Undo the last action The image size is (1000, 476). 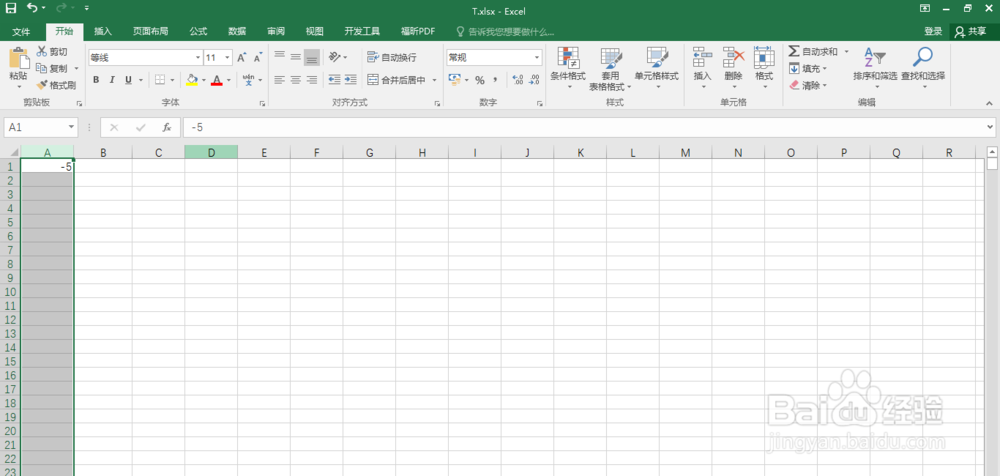click(33, 8)
